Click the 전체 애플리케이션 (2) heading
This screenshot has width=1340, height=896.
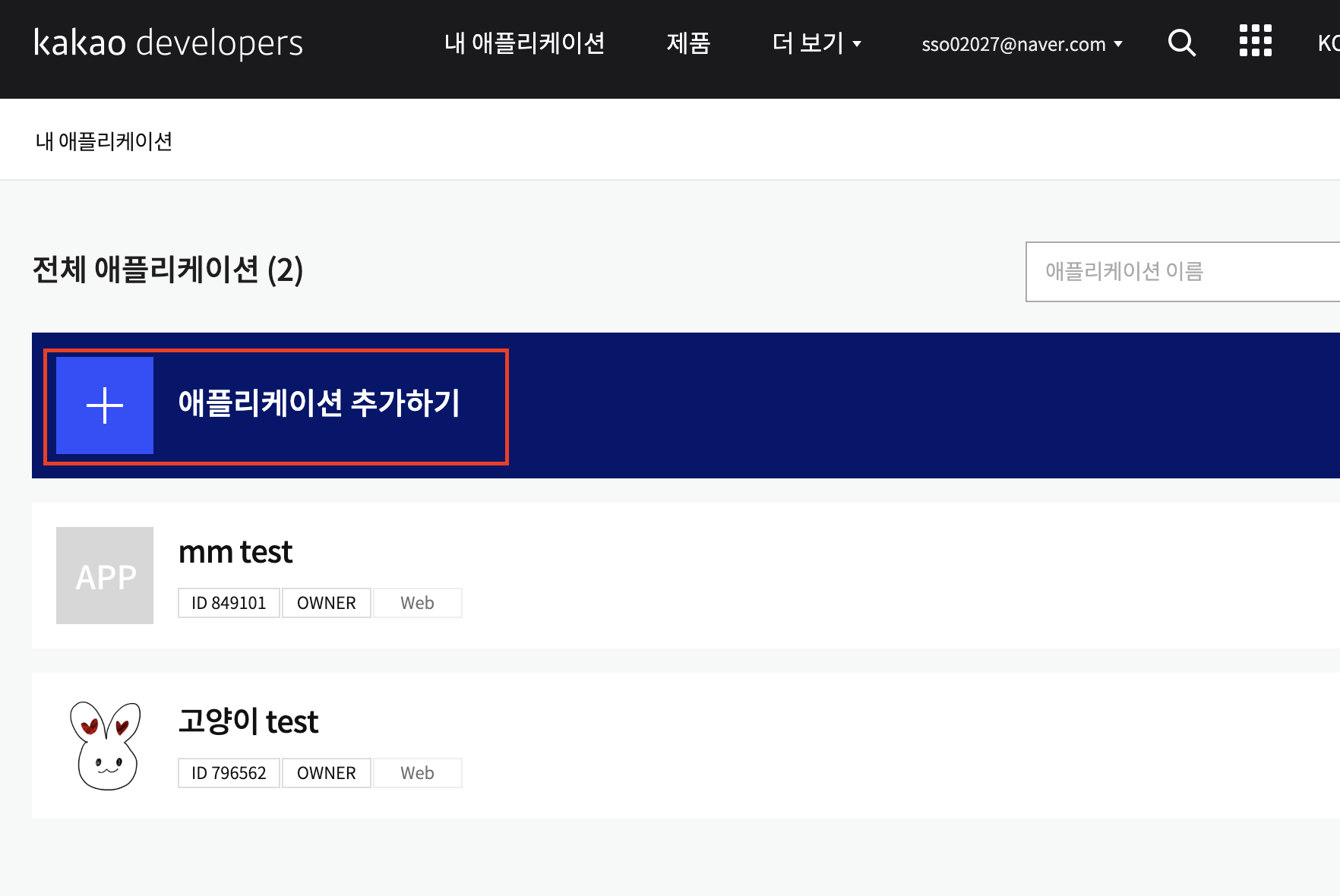tap(168, 270)
